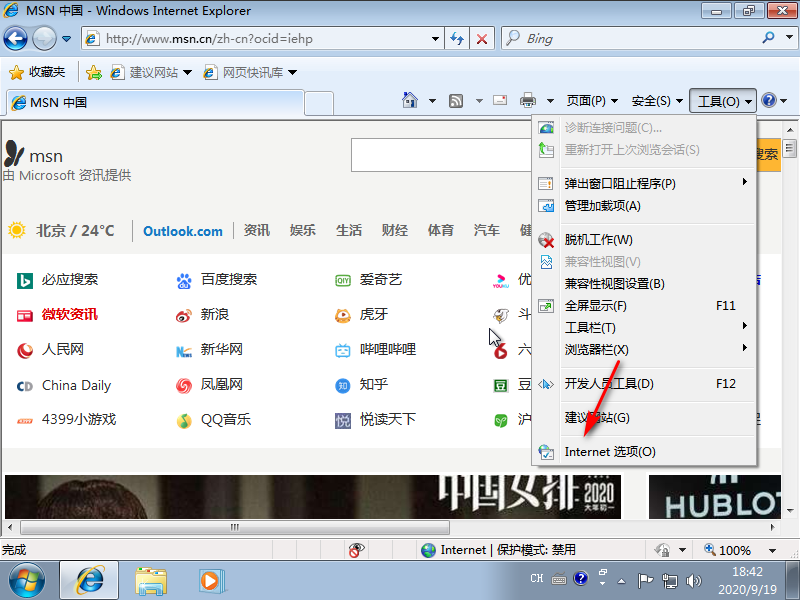Open 管理加载项(A) from Tools menu
Image resolution: width=800 pixels, height=600 pixels.
(602, 206)
